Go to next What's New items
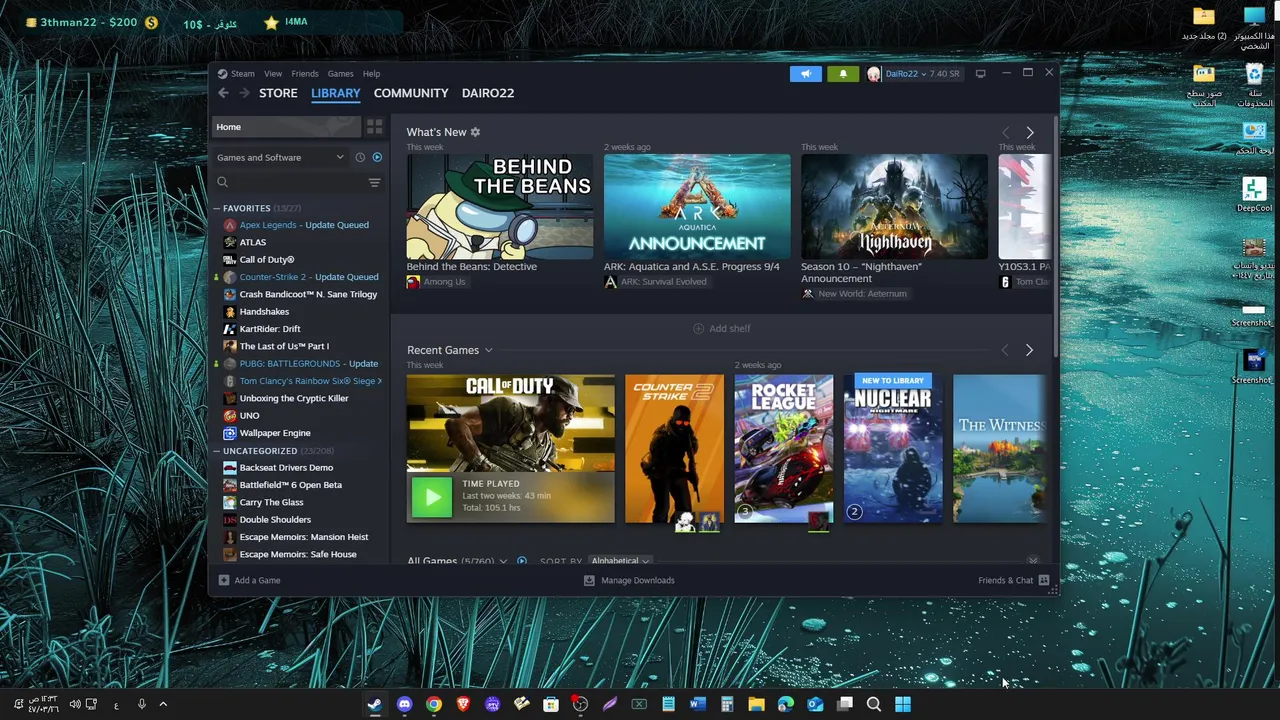The height and width of the screenshot is (720, 1280). pos(1029,132)
